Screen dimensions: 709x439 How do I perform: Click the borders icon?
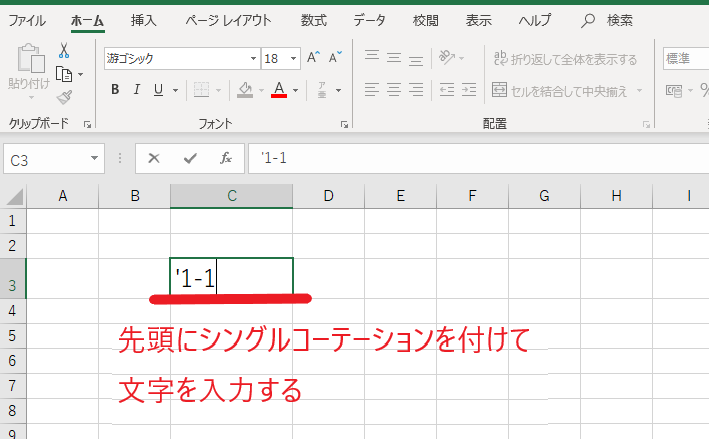click(201, 90)
